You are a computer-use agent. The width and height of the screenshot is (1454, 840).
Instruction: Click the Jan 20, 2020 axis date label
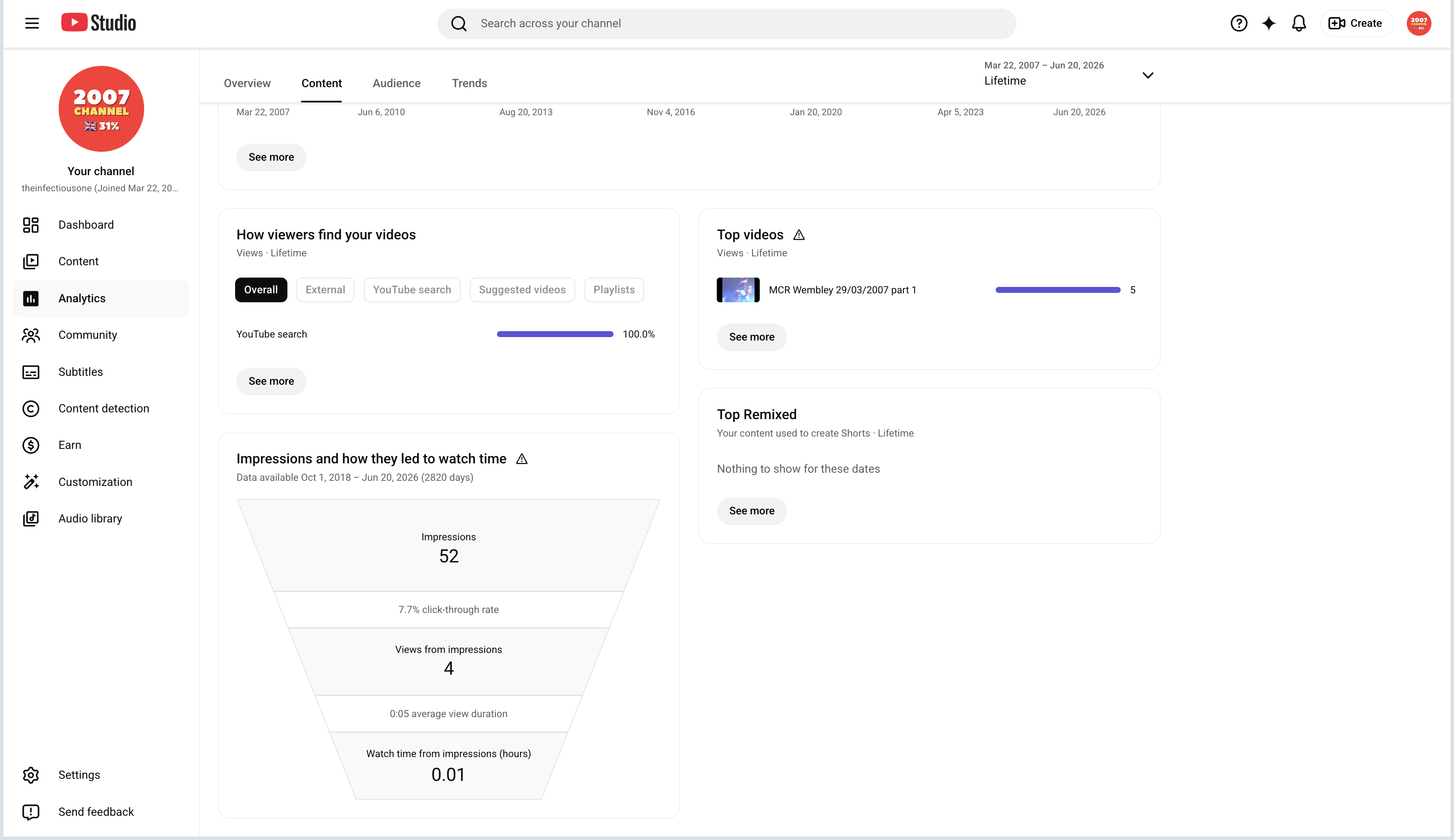[x=816, y=112]
